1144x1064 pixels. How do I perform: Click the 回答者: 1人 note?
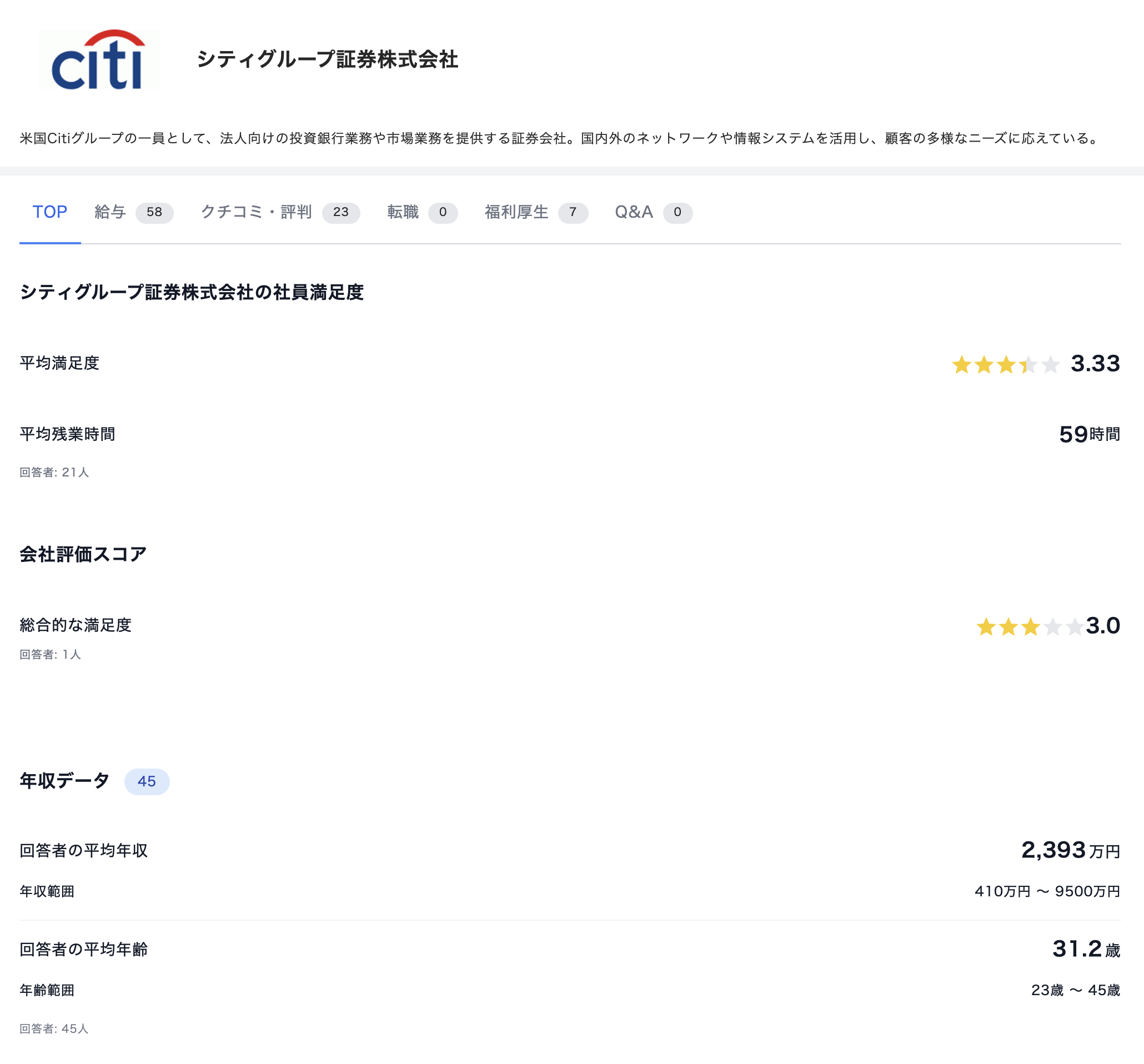tap(50, 655)
